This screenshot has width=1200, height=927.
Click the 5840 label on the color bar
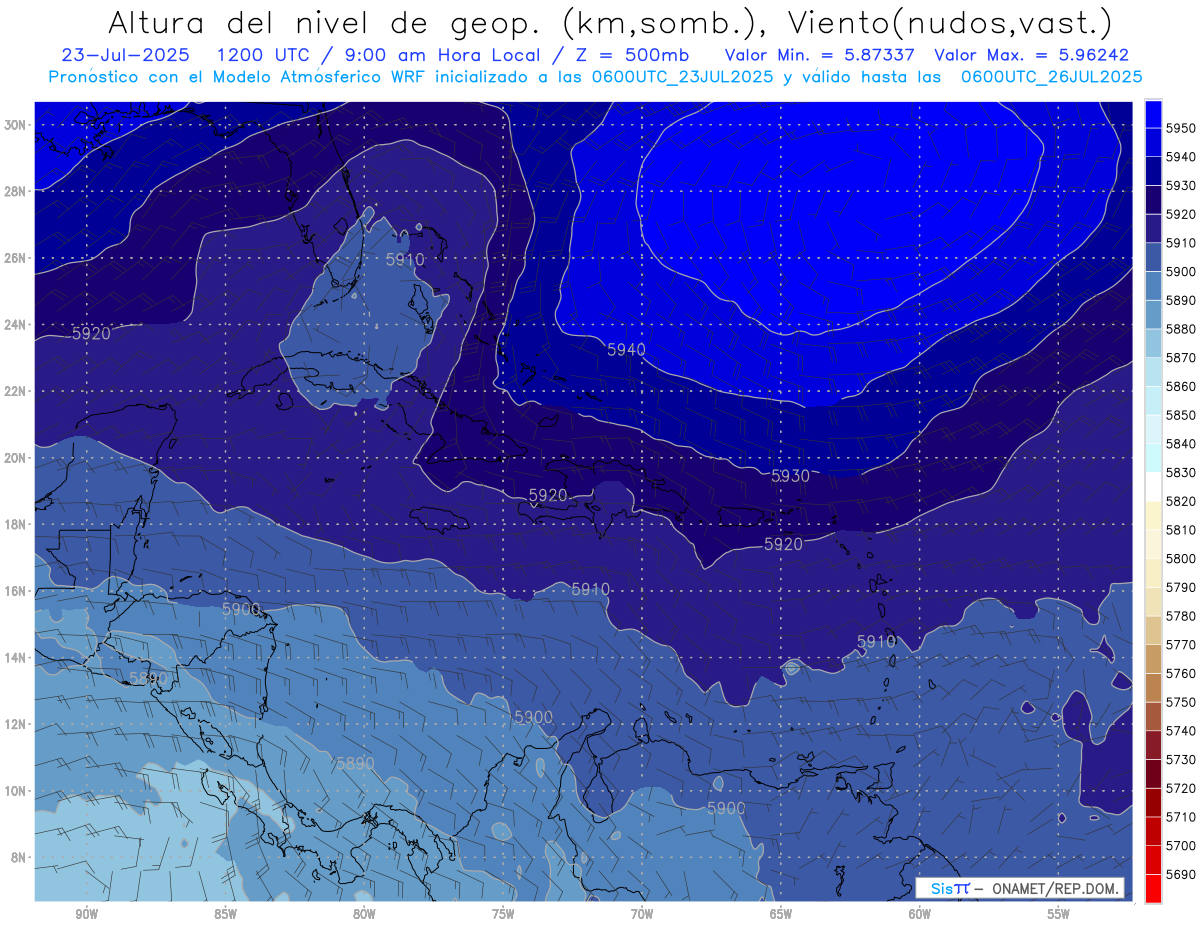pos(1180,443)
